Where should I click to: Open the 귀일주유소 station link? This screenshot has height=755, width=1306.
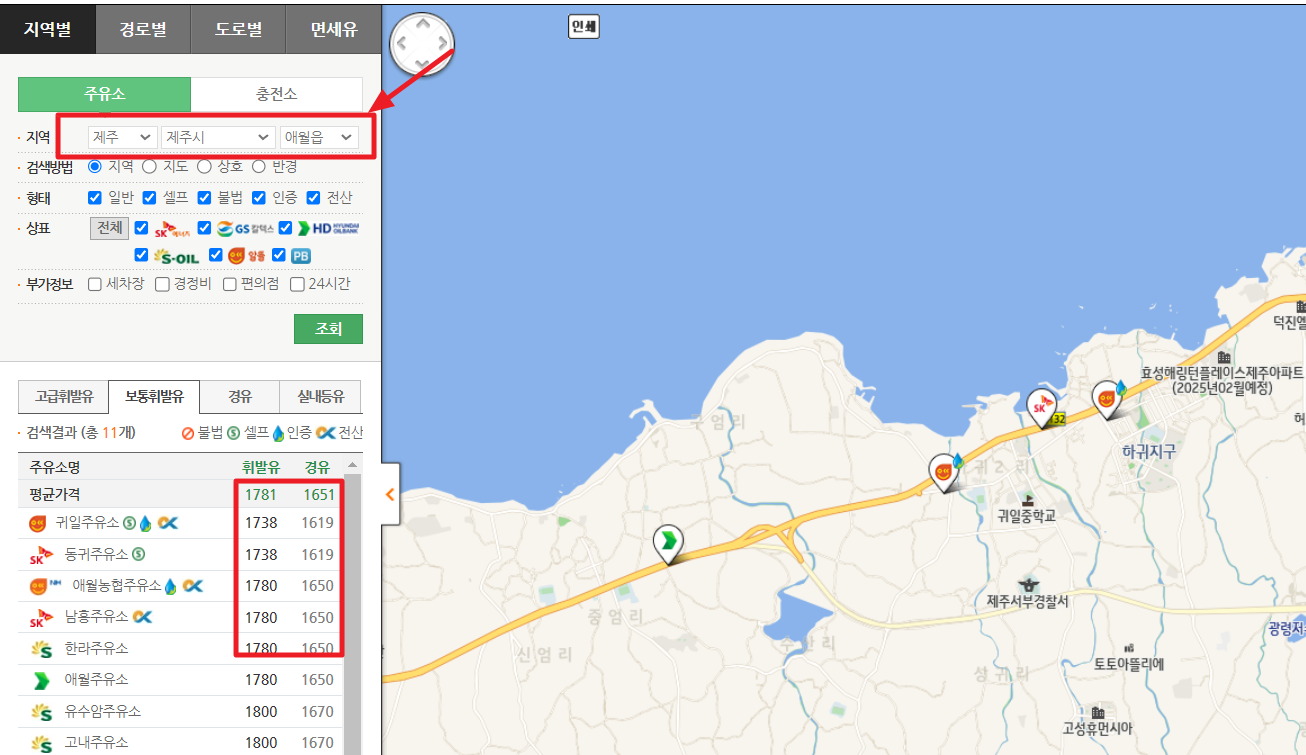87,523
